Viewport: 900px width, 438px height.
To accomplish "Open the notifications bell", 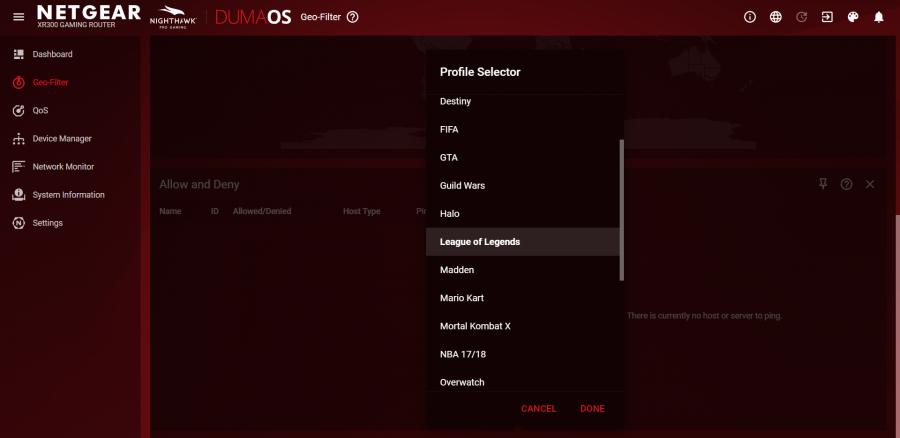I will coord(879,17).
